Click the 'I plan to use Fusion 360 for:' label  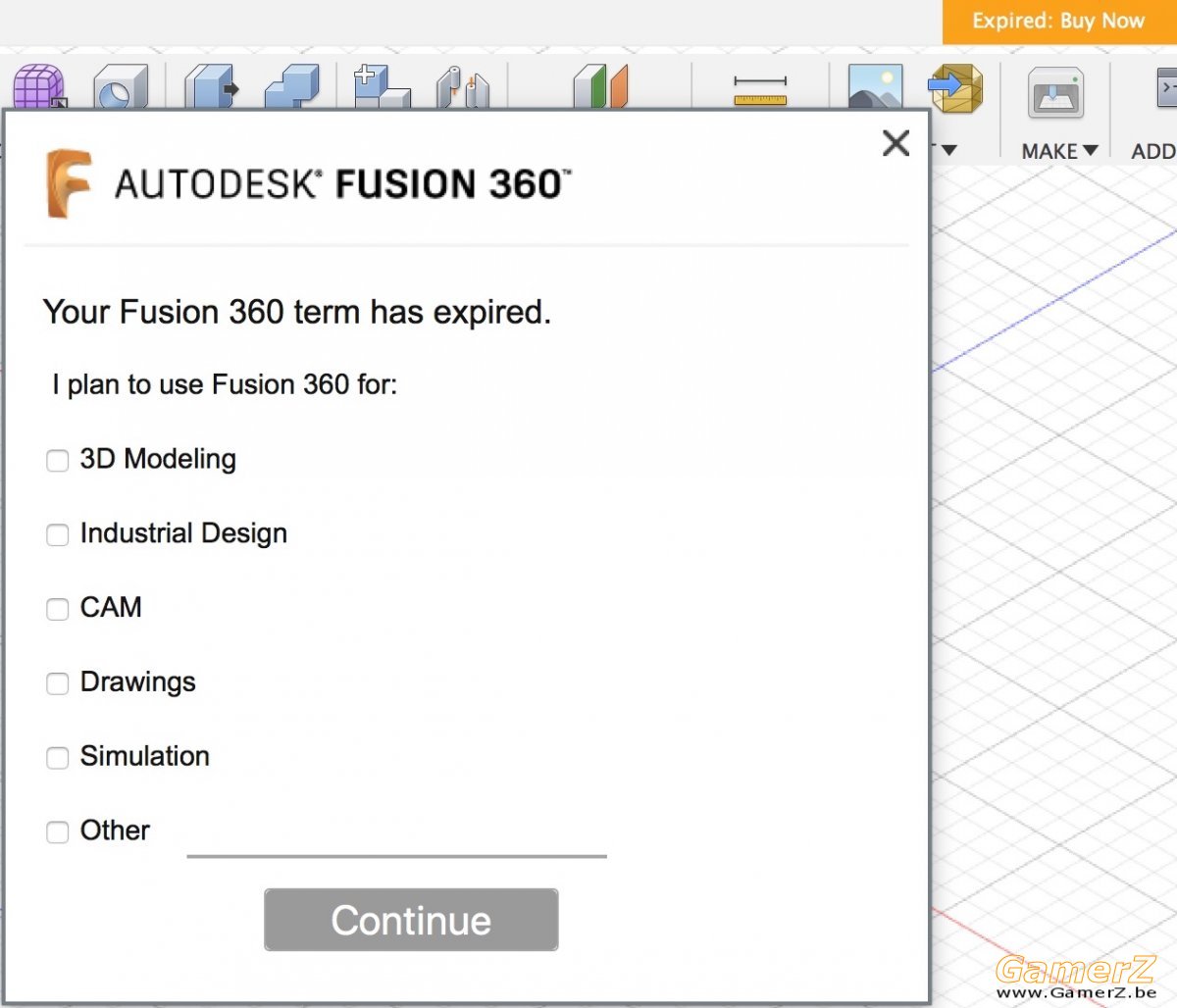click(x=225, y=384)
